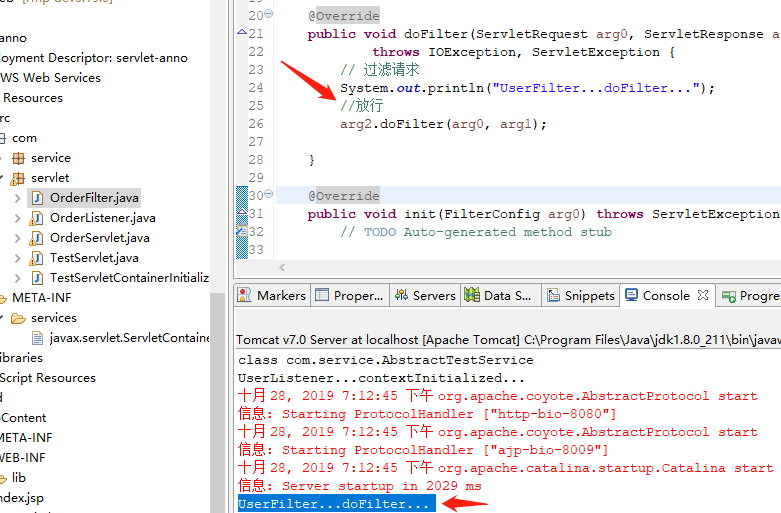Click the UserListener...contextInitialized console line
This screenshot has height=513, width=781.
click(381, 378)
